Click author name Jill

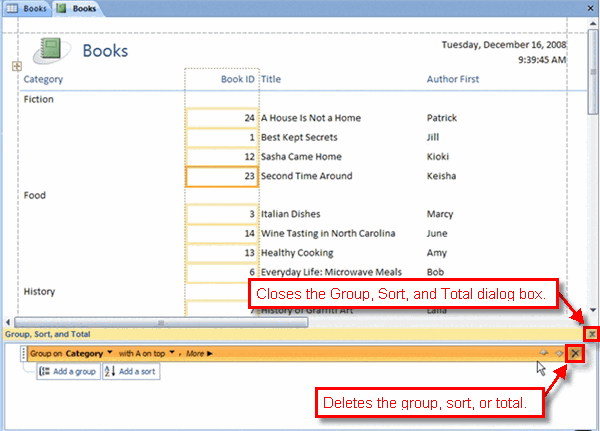433,137
